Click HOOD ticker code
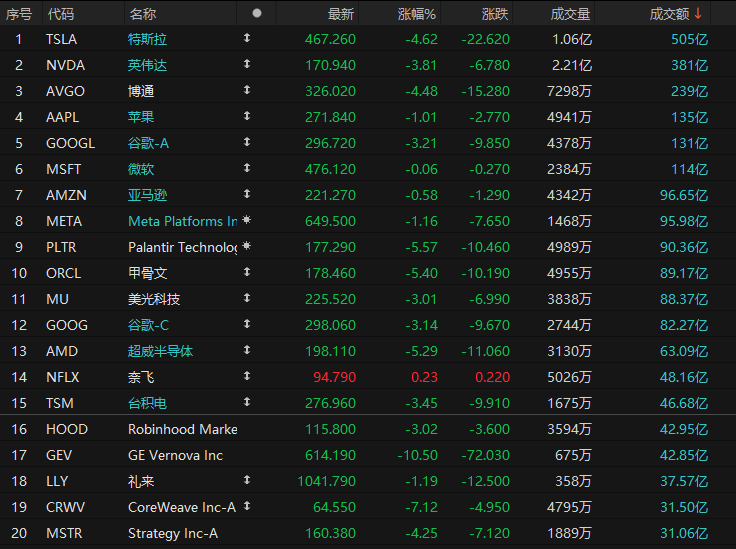 point(67,429)
